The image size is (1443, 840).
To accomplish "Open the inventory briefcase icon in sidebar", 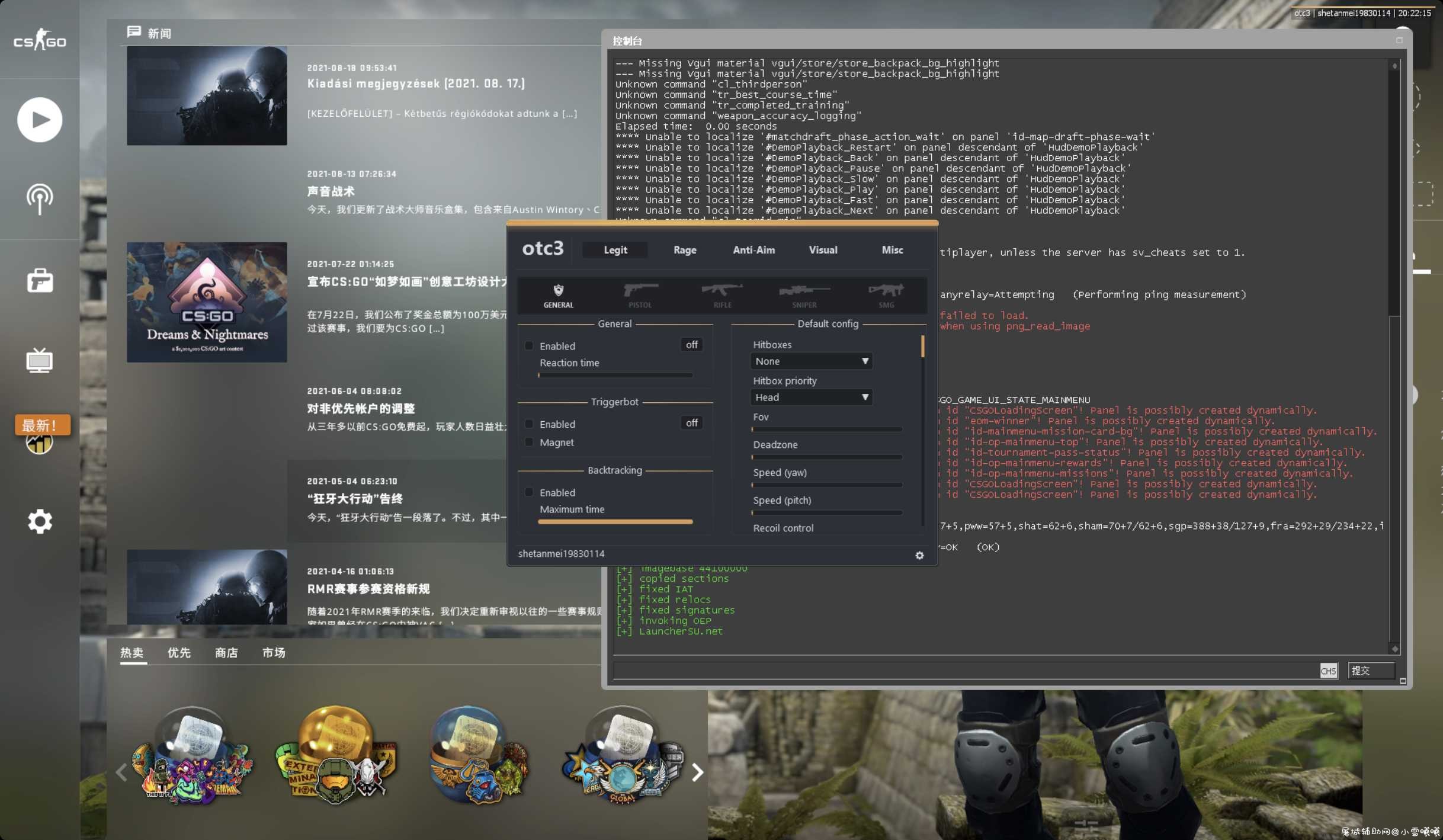I will tap(40, 280).
